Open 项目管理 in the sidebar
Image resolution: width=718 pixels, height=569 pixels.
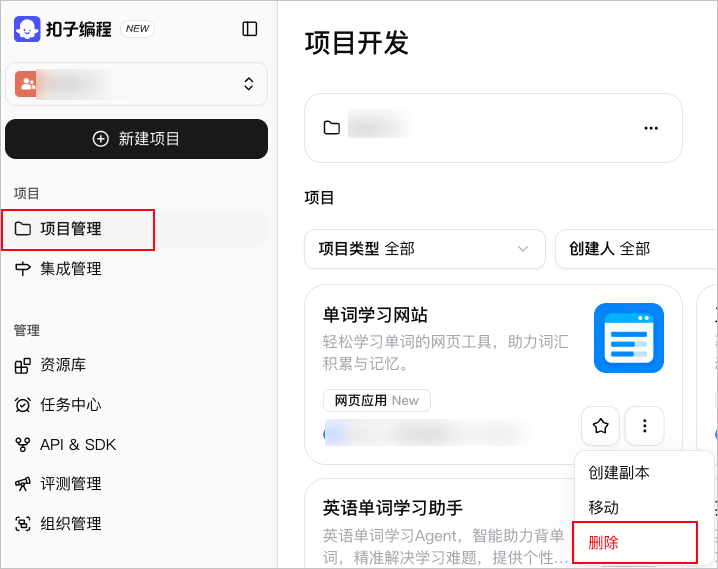point(136,229)
